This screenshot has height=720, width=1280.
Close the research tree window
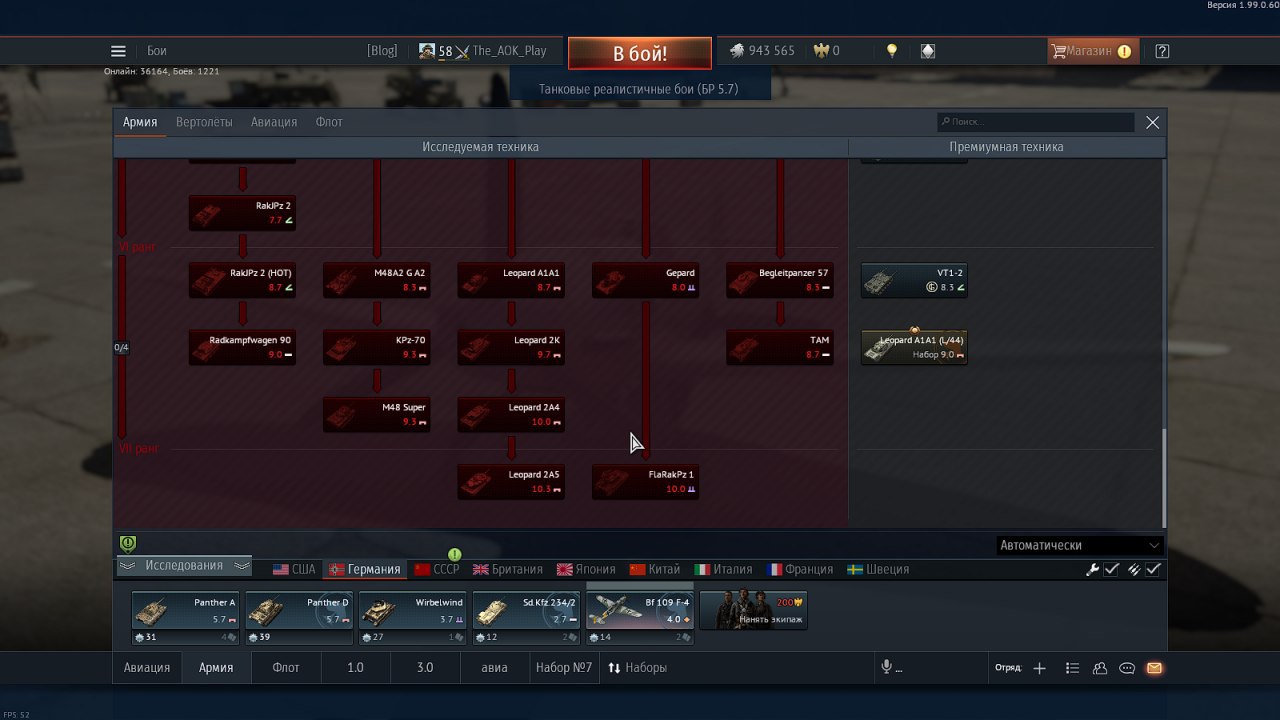pos(1152,122)
